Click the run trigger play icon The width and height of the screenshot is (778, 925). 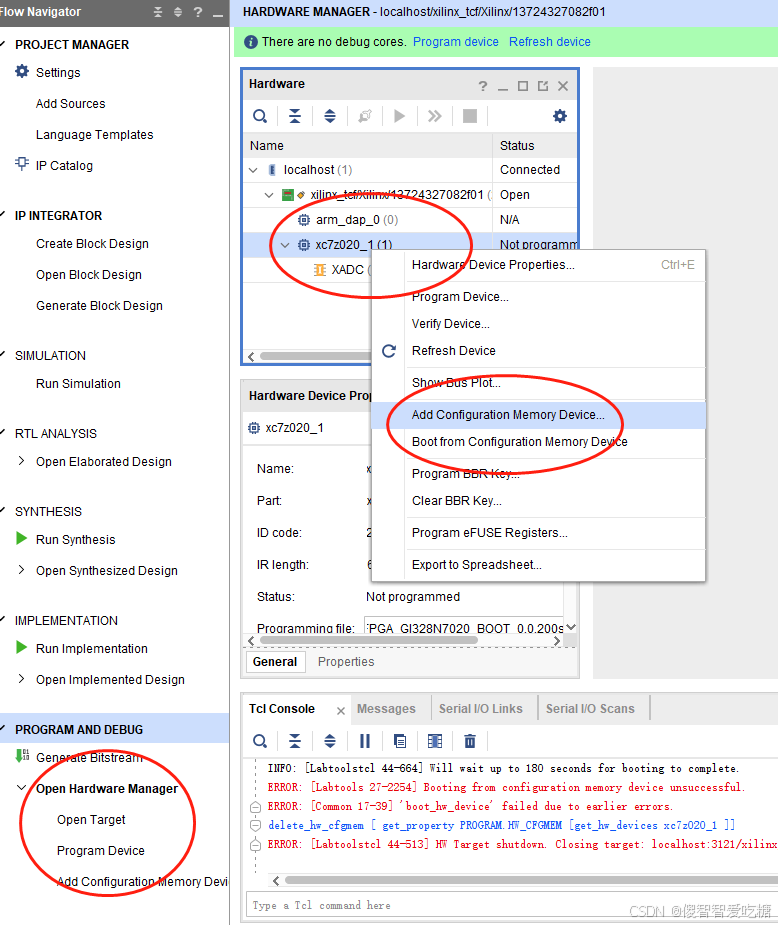399,116
